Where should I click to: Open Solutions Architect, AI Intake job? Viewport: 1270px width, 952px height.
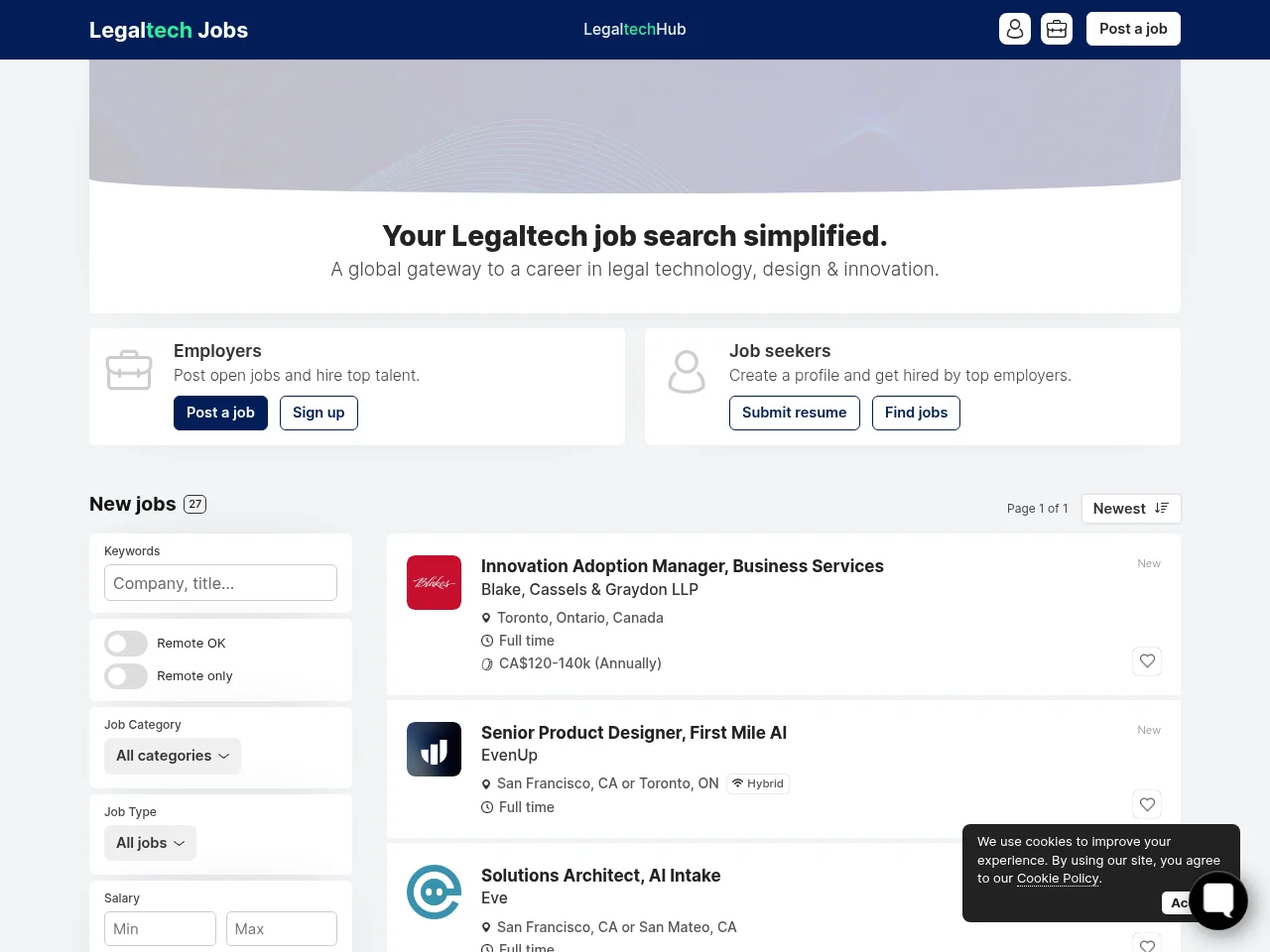click(601, 876)
